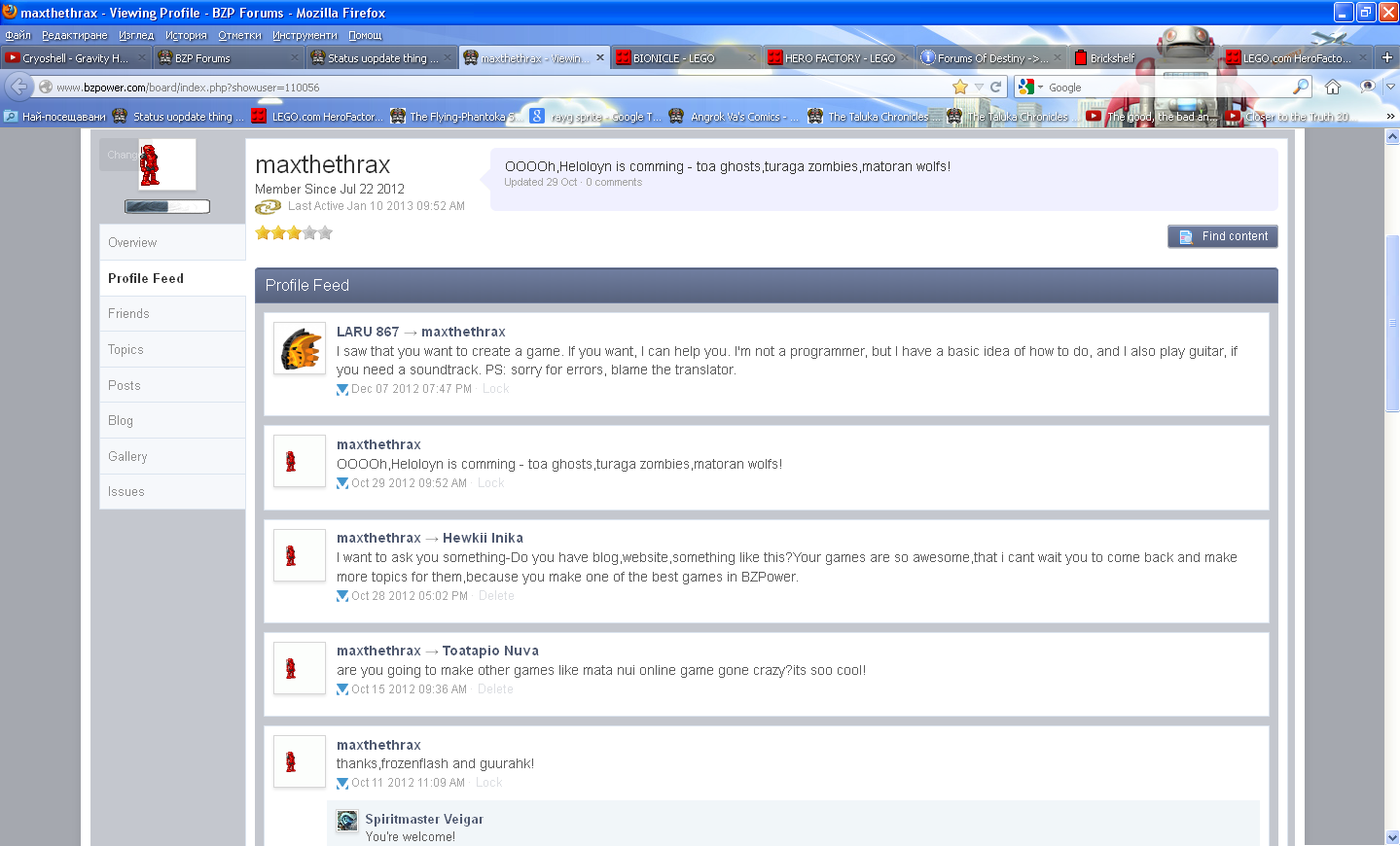The height and width of the screenshot is (846, 1400).
Task: Click Lock on the Oct 29 2012 post
Action: [490, 483]
